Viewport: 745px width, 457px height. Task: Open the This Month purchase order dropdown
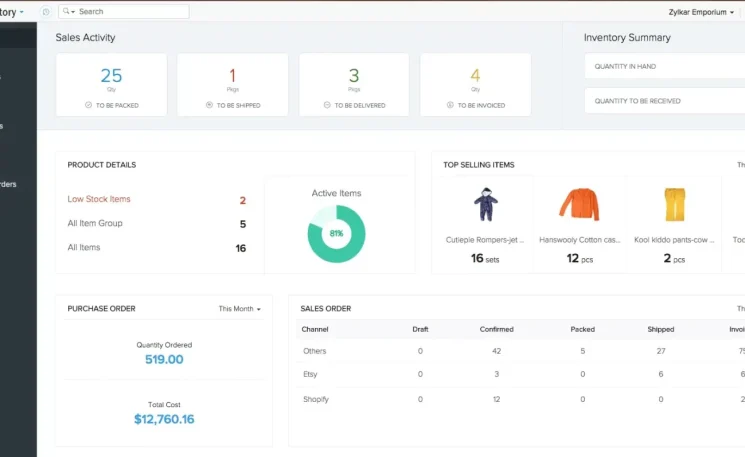[x=239, y=309]
